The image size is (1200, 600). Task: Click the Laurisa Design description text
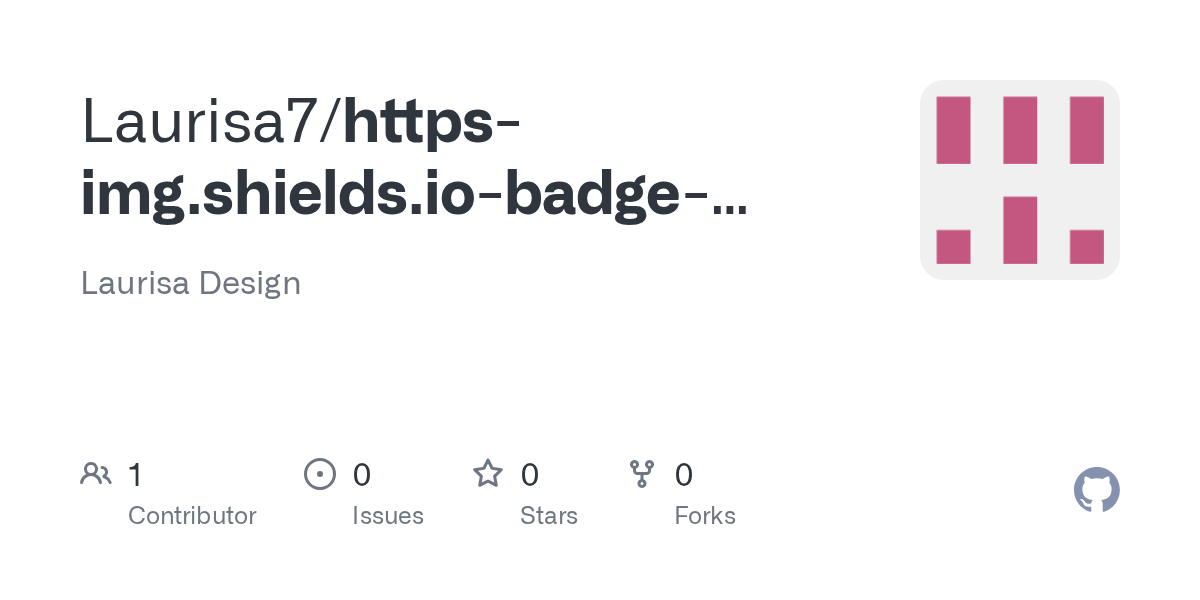(x=191, y=283)
